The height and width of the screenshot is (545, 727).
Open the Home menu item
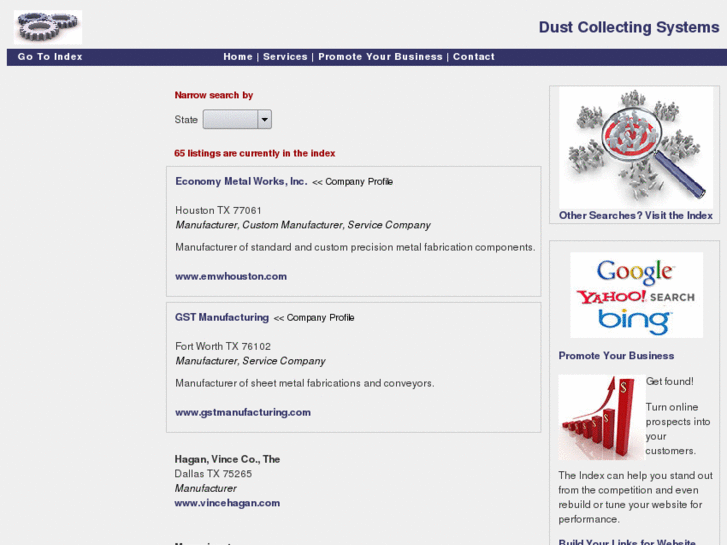coord(238,57)
